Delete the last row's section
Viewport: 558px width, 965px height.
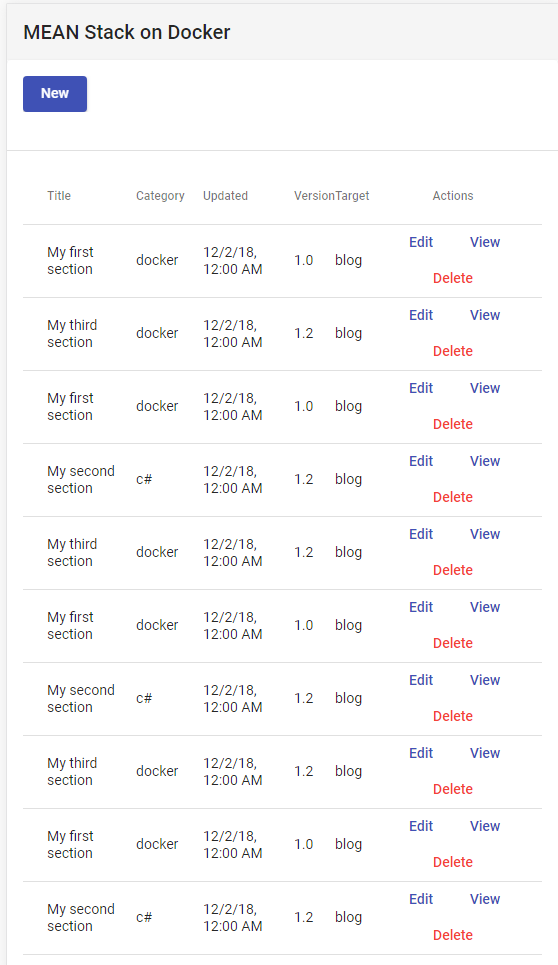[x=453, y=935]
